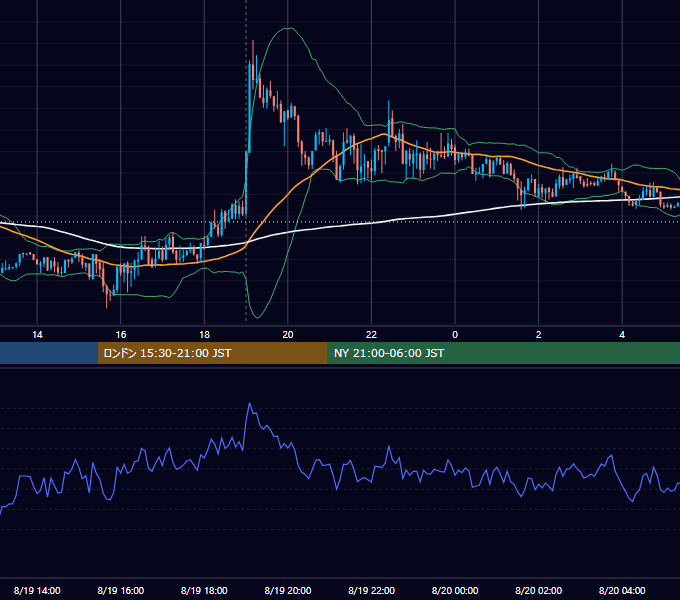Click the peak of the blue oscillator line
The height and width of the screenshot is (600, 680).
249,404
